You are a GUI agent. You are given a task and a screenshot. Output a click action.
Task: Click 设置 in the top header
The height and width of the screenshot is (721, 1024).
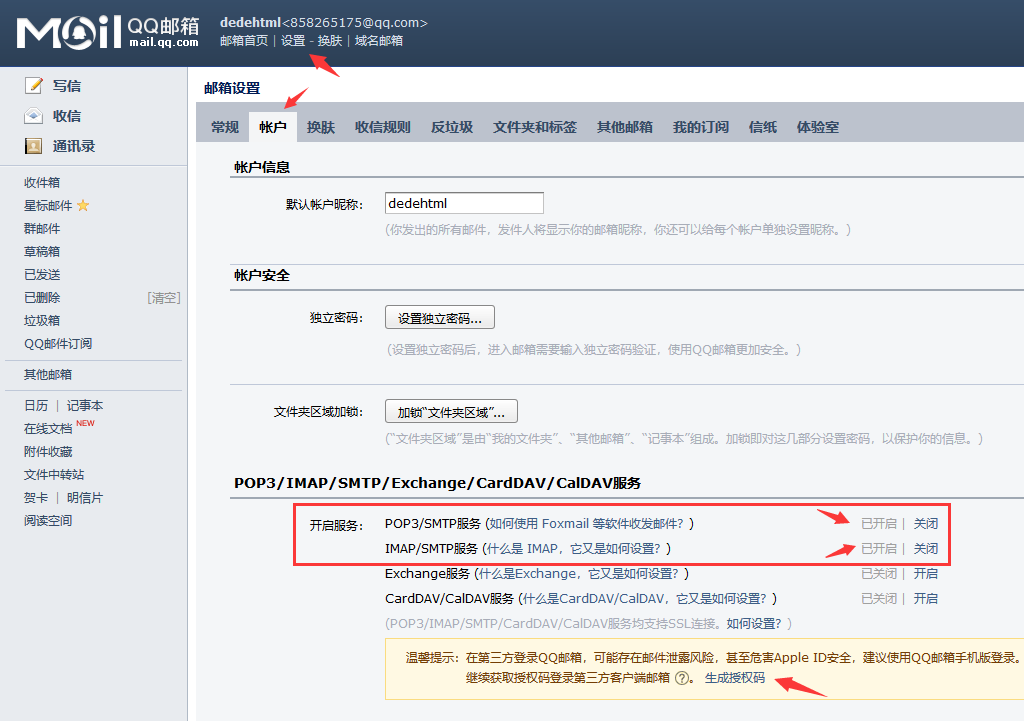(291, 41)
